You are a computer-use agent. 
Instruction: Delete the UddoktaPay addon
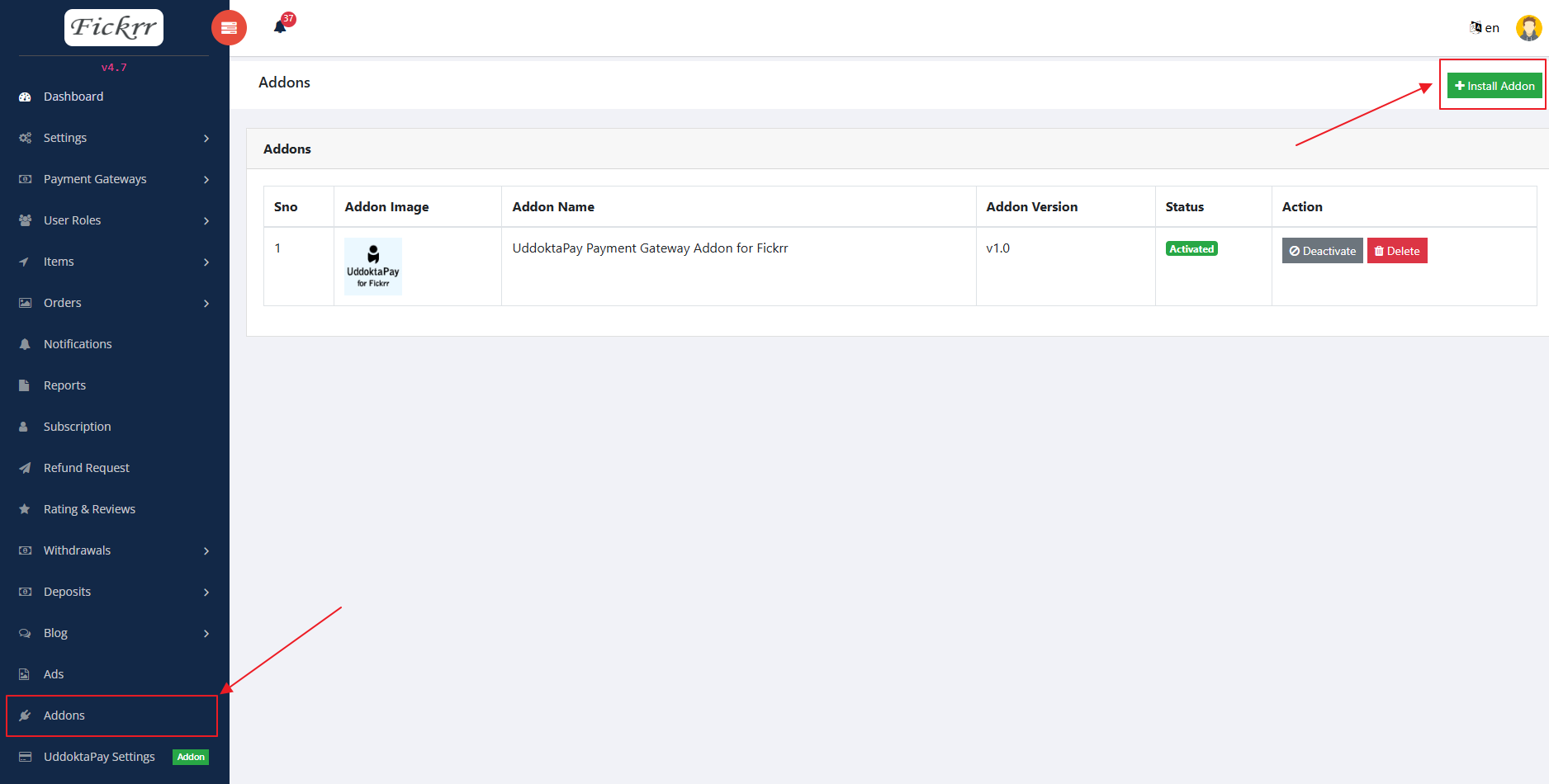pos(1397,251)
